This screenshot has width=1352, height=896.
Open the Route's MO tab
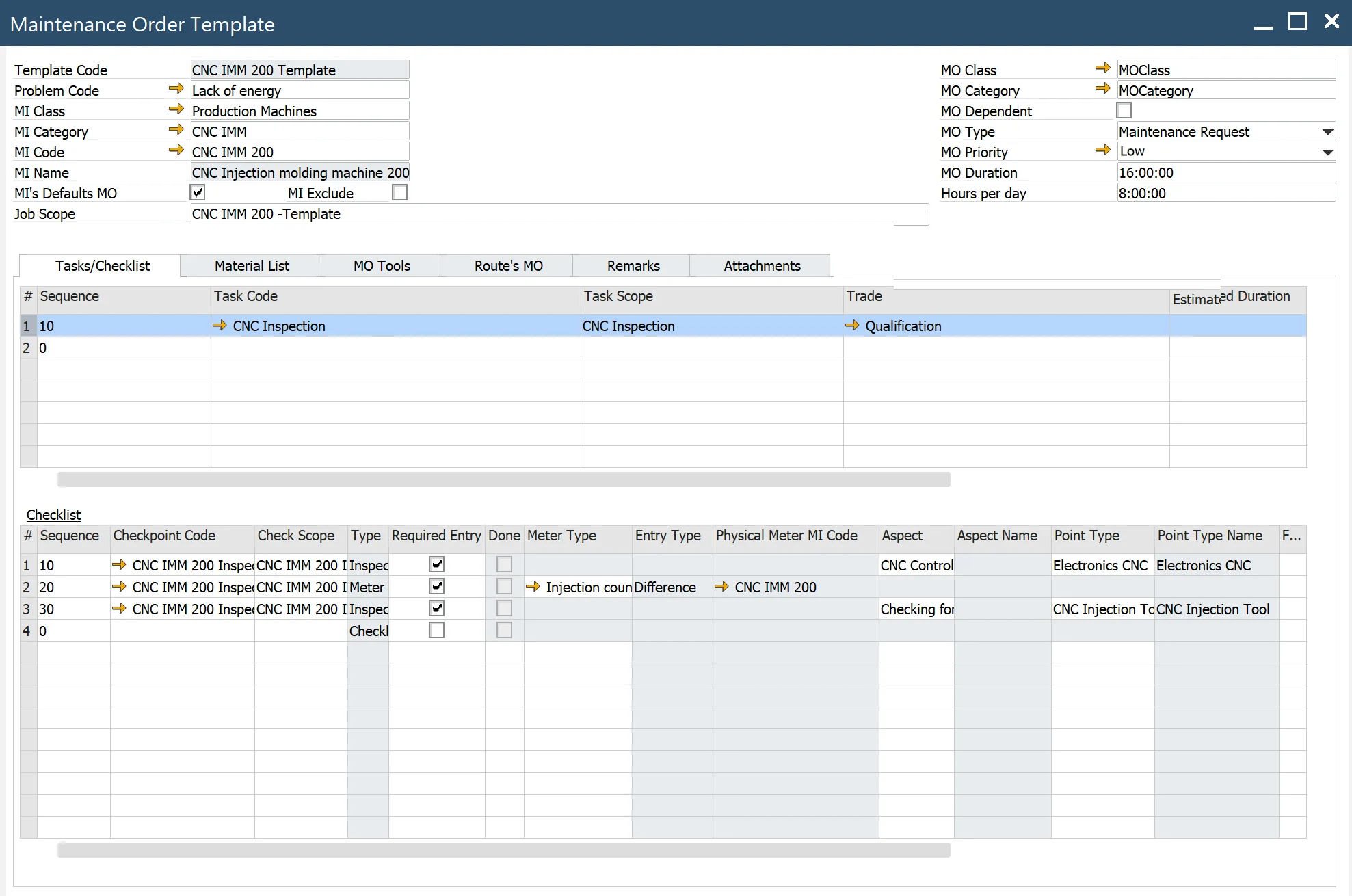[x=508, y=265]
